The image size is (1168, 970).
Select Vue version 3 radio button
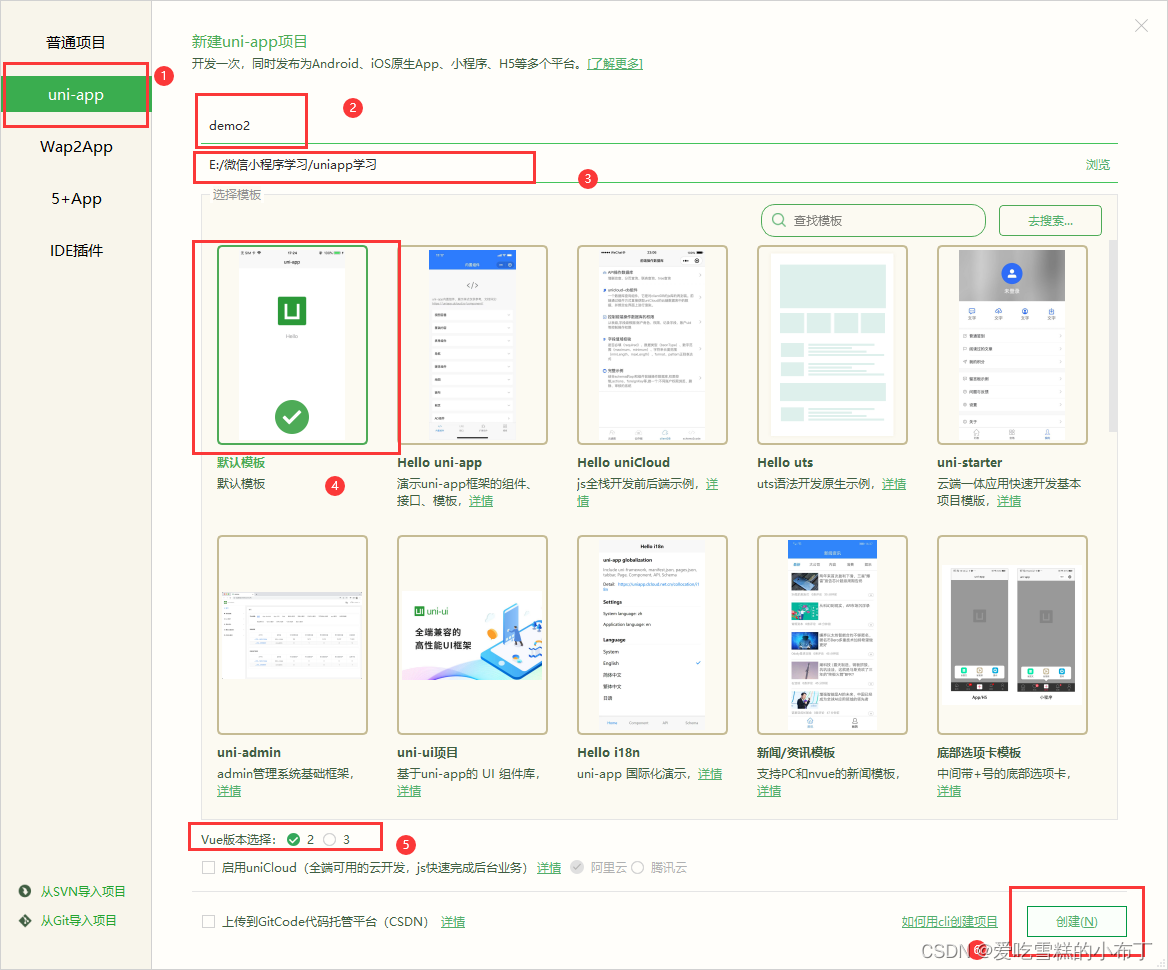[330, 840]
